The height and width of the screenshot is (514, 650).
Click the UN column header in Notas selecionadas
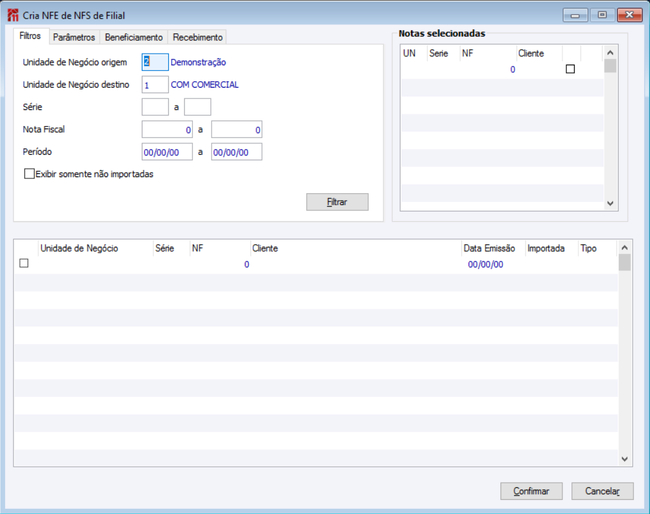pyautogui.click(x=414, y=53)
